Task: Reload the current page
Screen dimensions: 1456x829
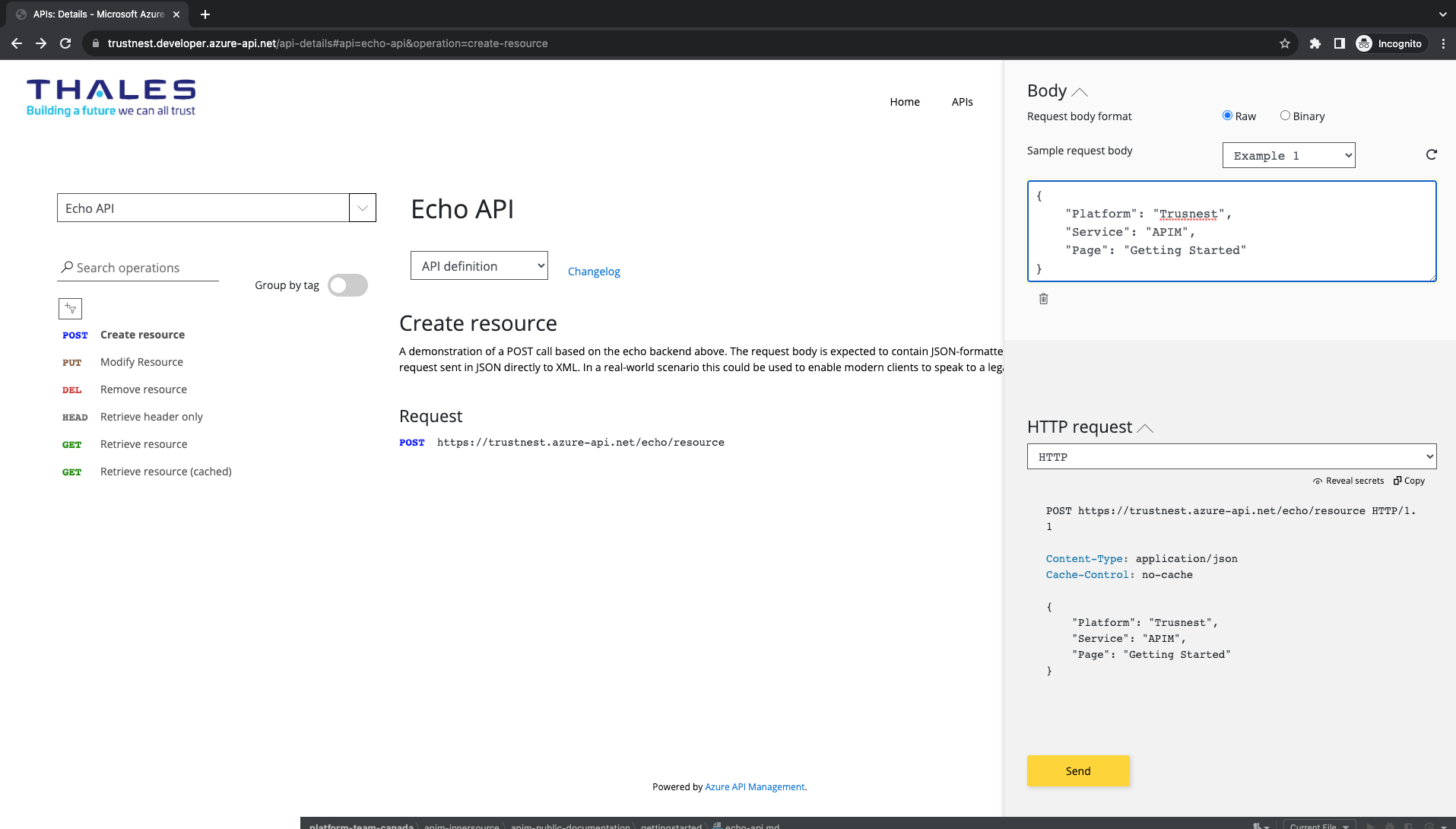Action: [65, 43]
